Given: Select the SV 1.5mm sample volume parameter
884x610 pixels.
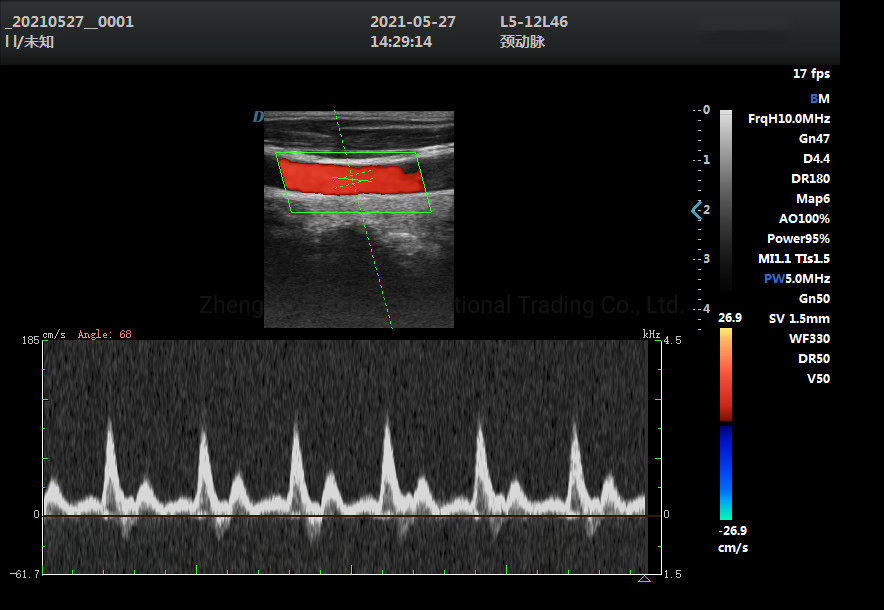Looking at the screenshot, I should (x=799, y=319).
